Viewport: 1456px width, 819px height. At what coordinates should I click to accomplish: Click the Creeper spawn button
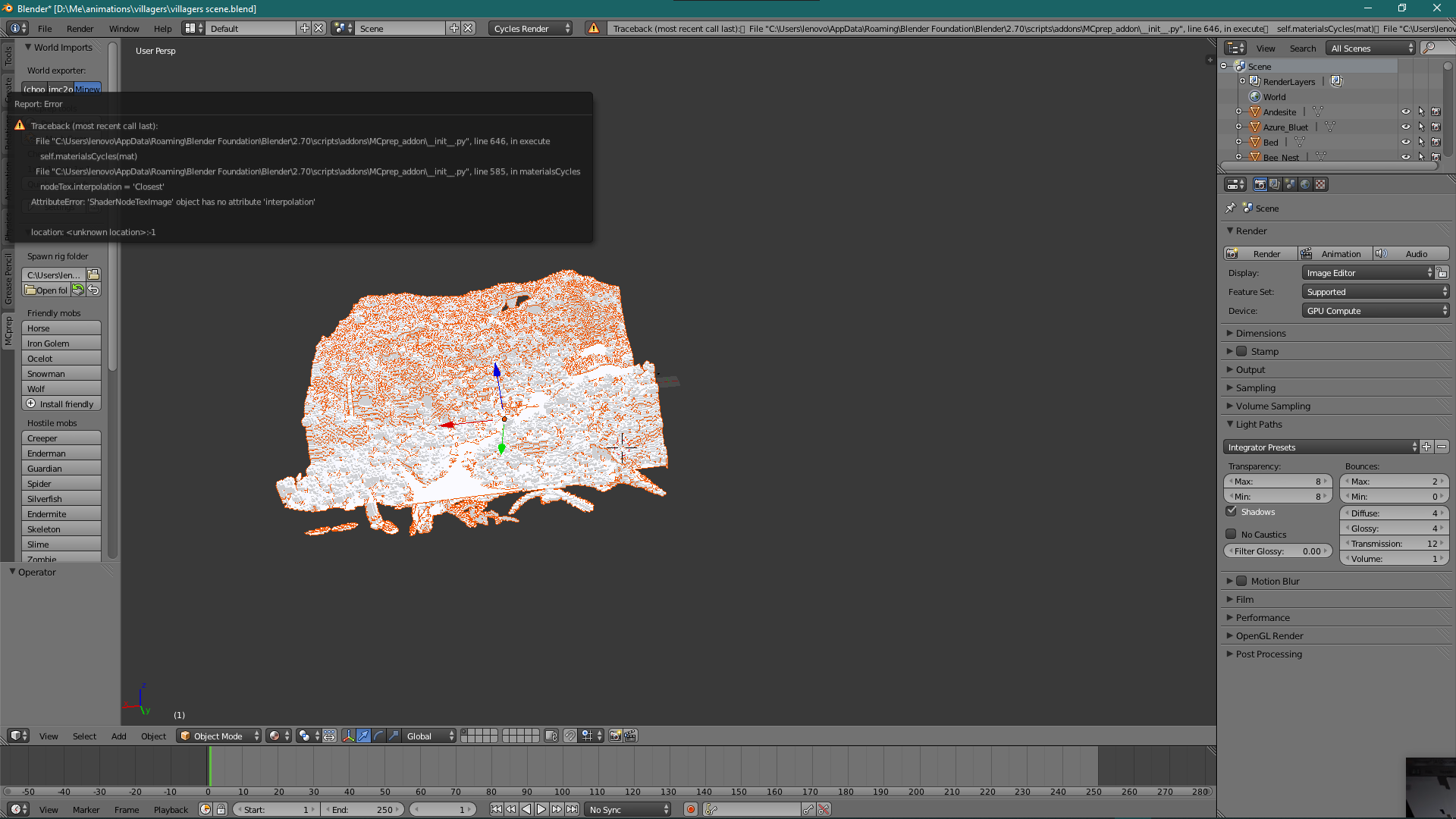(x=61, y=438)
